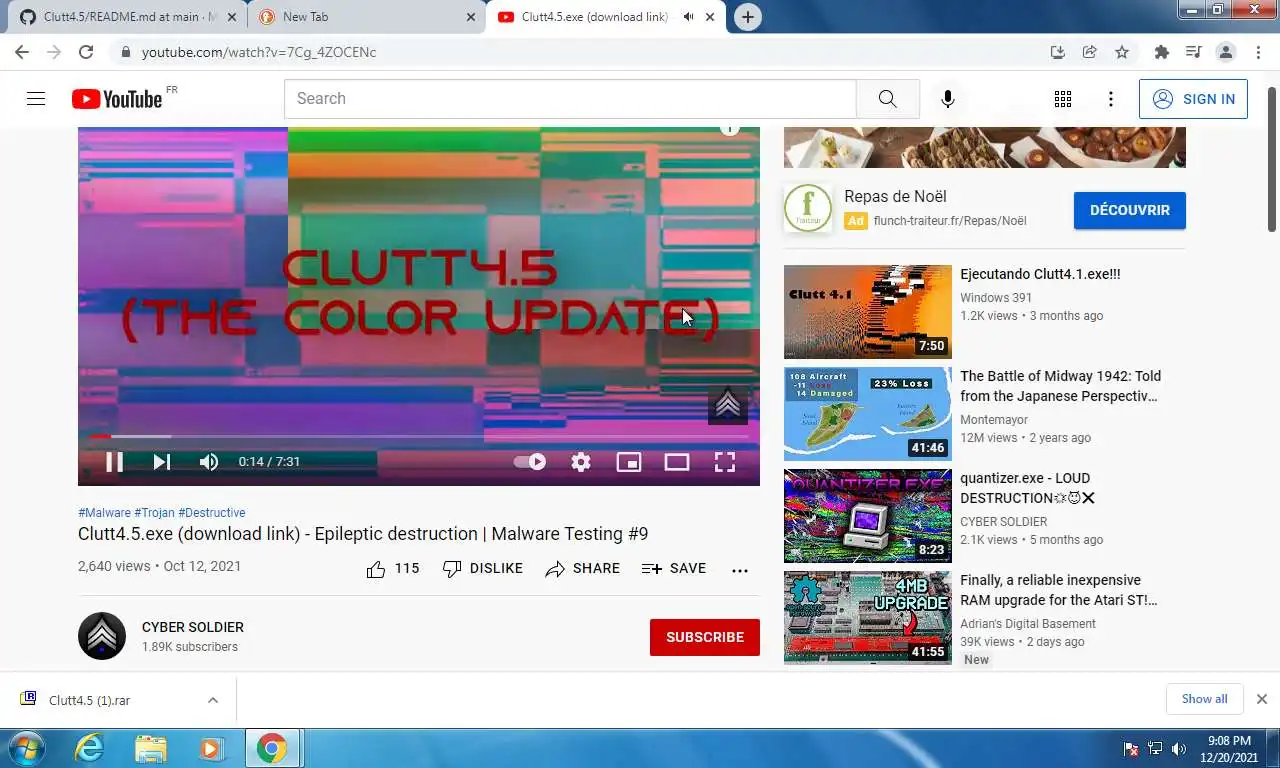Open quantizer.exe video thumbnail
Viewport: 1280px width, 768px height.
pyautogui.click(x=868, y=516)
